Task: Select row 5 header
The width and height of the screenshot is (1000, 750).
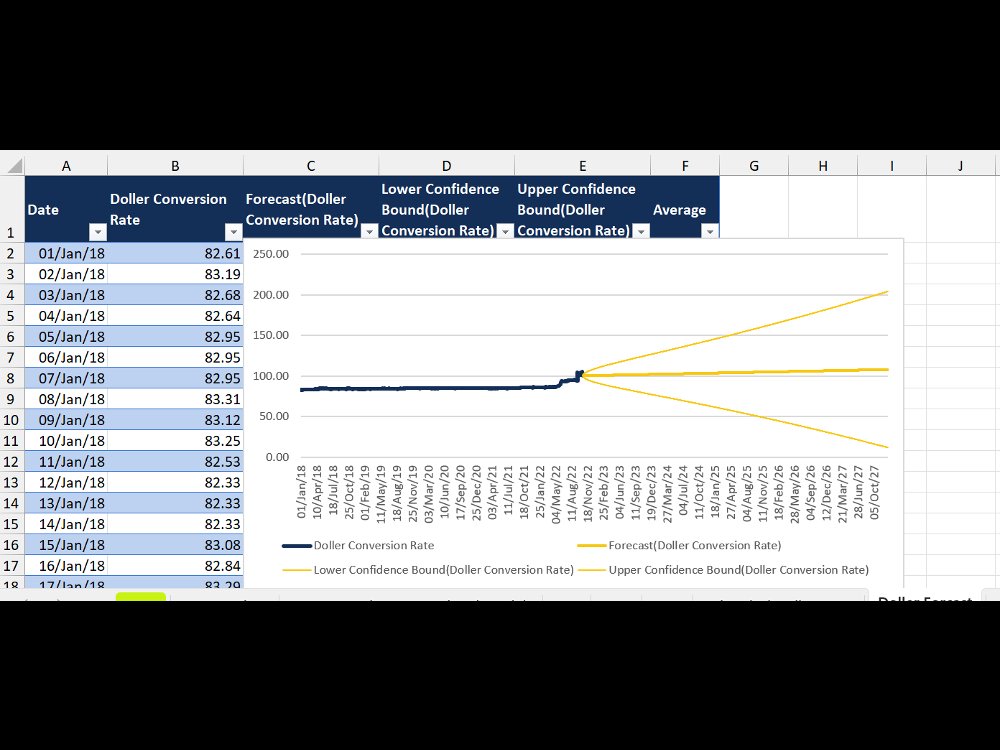Action: 11,316
